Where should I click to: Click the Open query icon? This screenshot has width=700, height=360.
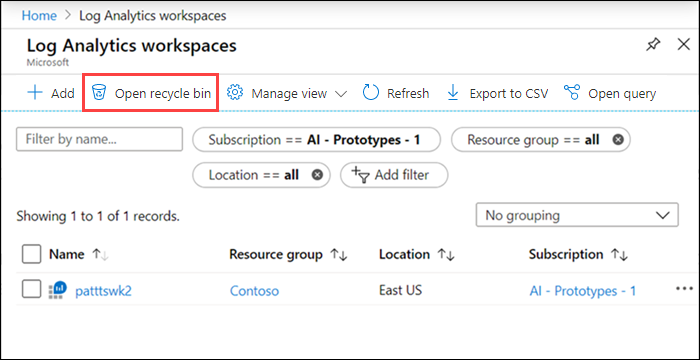point(571,93)
